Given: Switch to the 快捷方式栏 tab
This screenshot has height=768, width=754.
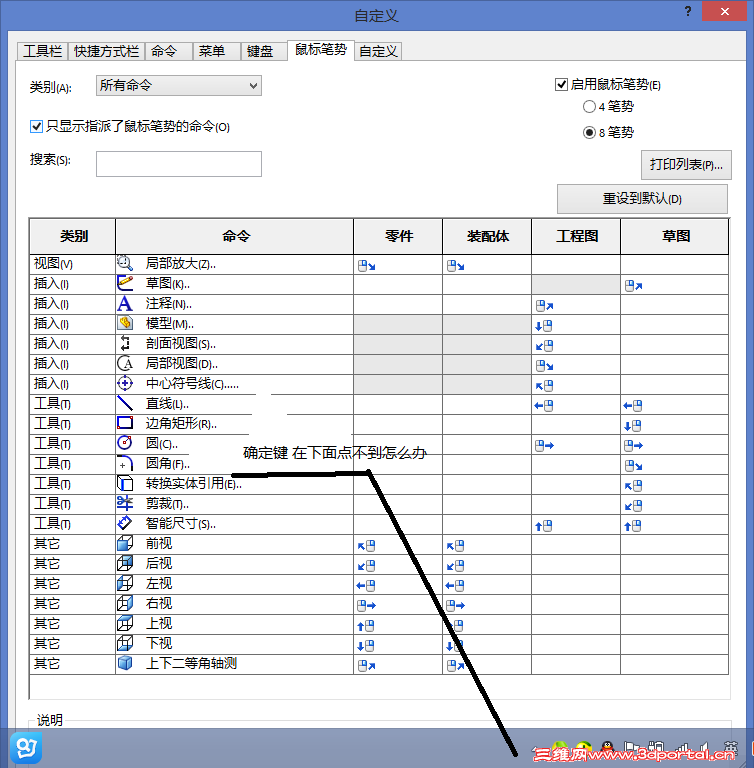Looking at the screenshot, I should click(106, 51).
